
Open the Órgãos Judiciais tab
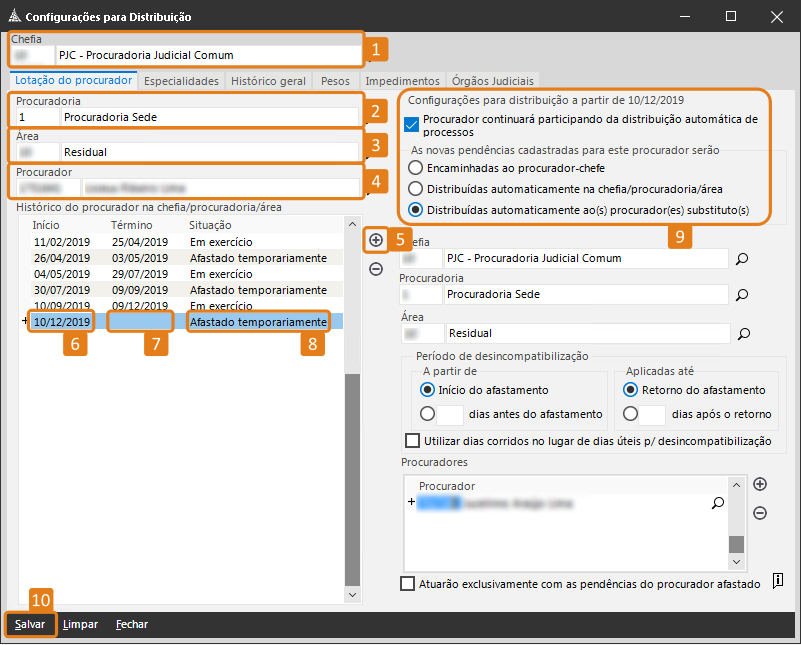[493, 80]
